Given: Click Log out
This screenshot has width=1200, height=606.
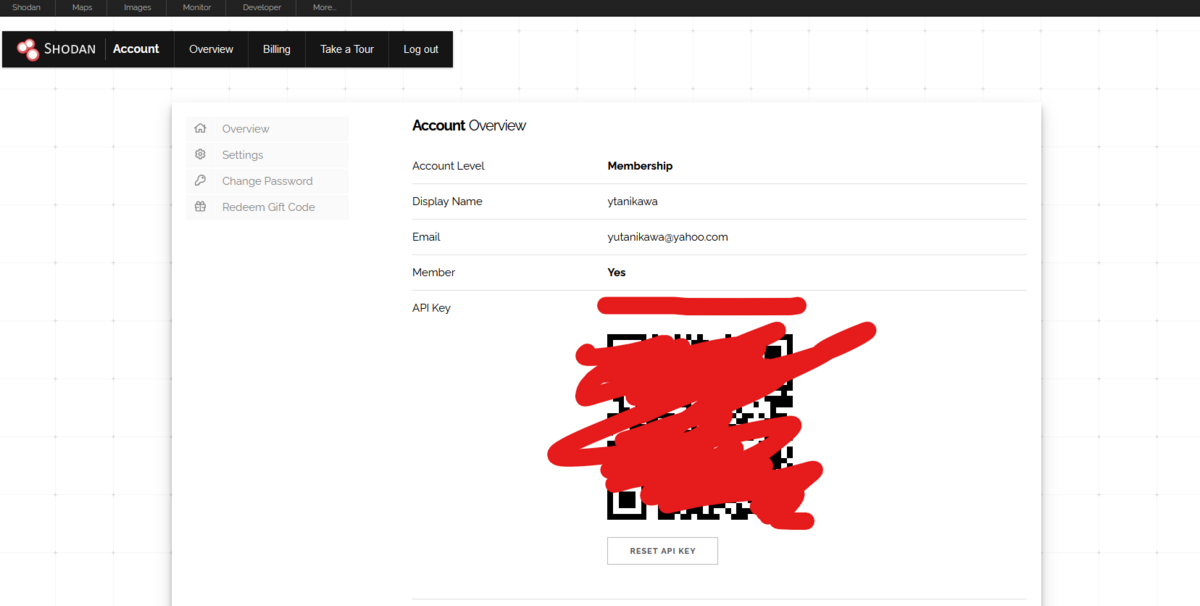Looking at the screenshot, I should pos(421,49).
